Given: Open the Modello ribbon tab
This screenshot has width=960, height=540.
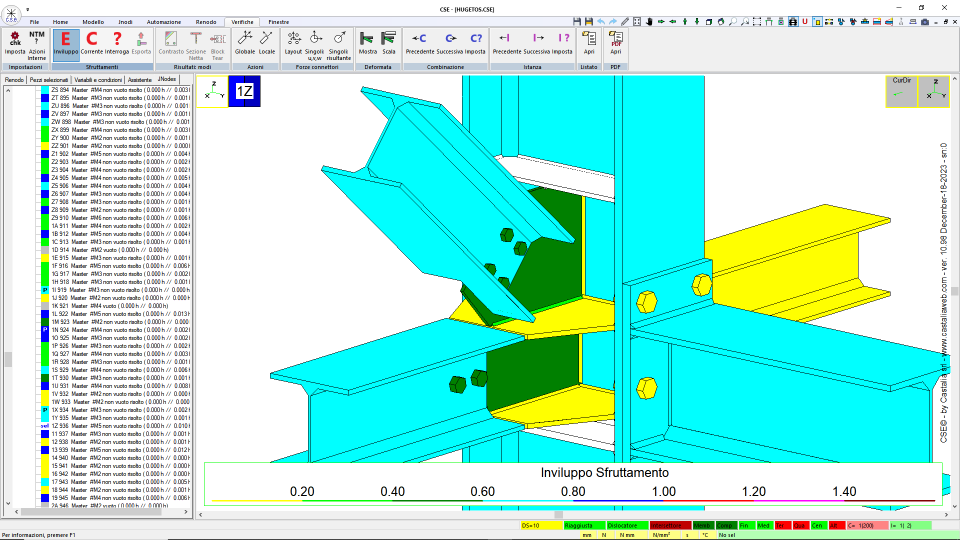Looking at the screenshot, I should click(93, 22).
